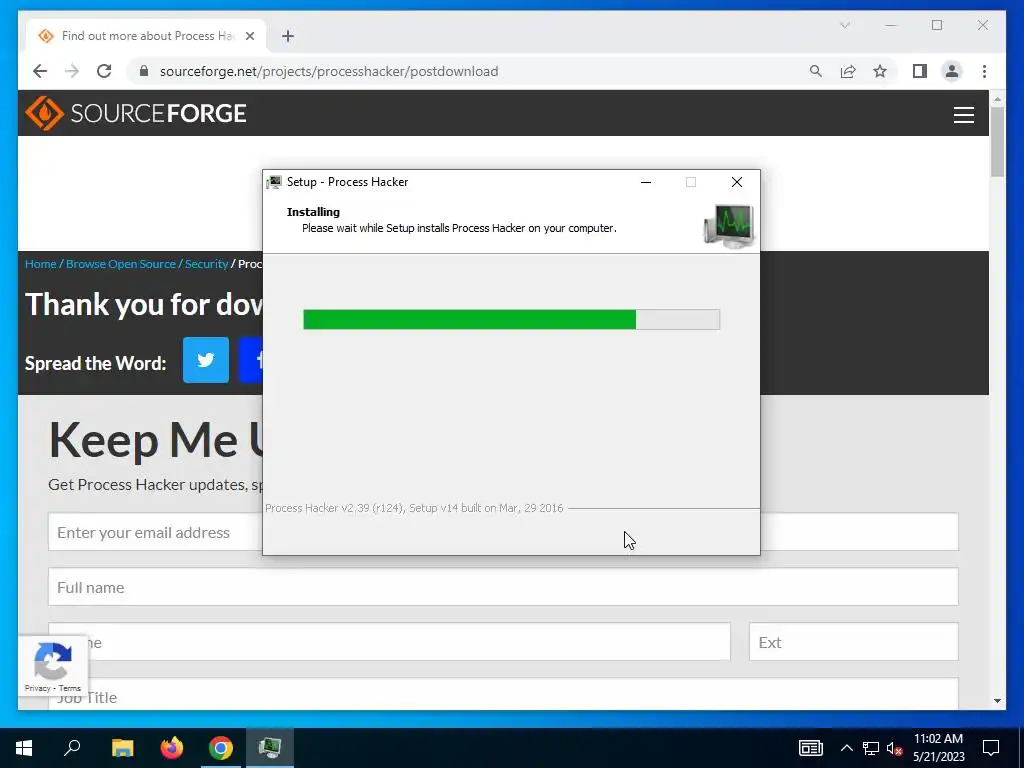Click the lock icon in address bar
This screenshot has height=768, width=1024.
pyautogui.click(x=144, y=71)
